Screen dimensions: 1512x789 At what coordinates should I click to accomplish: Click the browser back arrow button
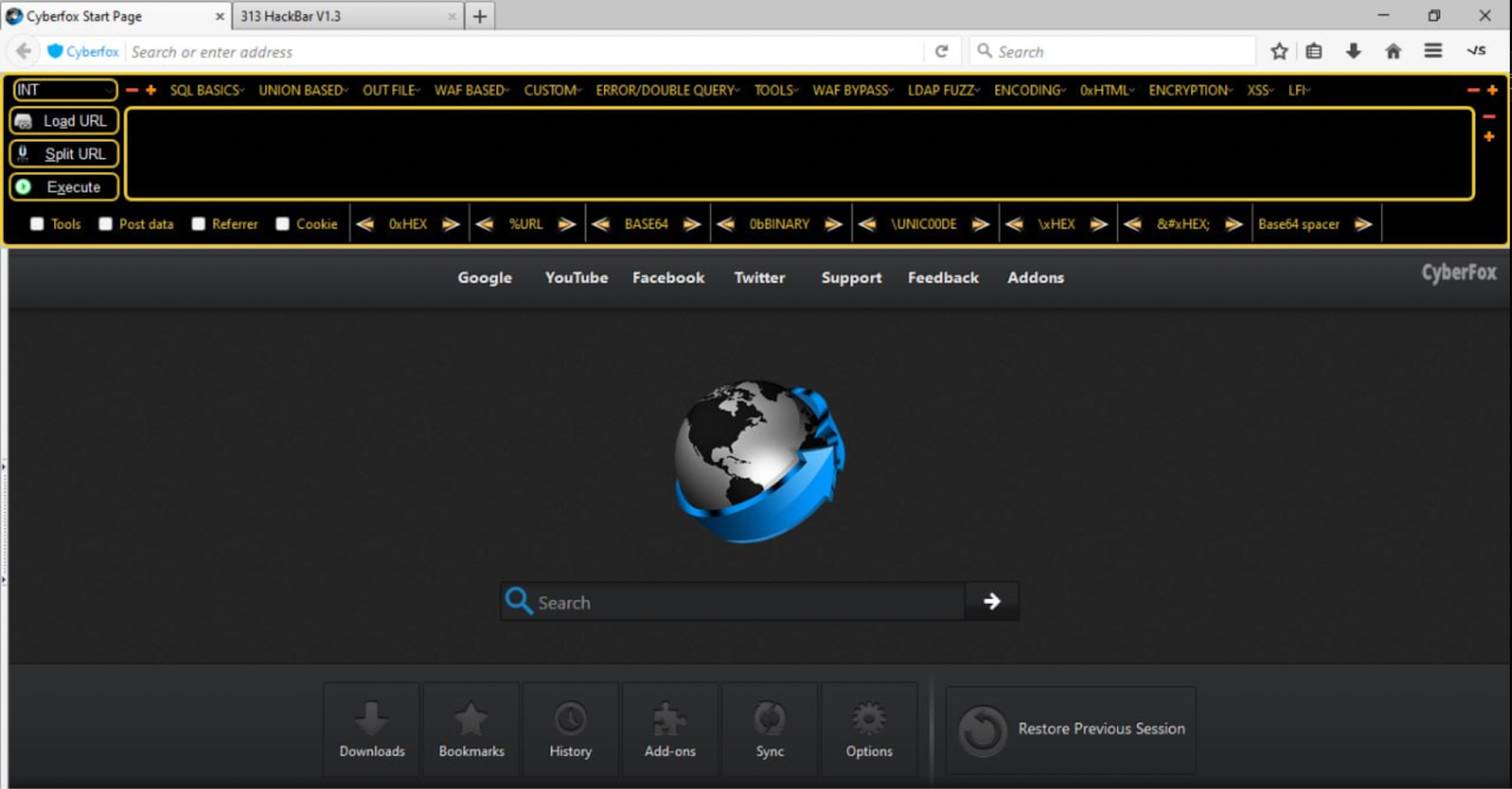[x=25, y=51]
